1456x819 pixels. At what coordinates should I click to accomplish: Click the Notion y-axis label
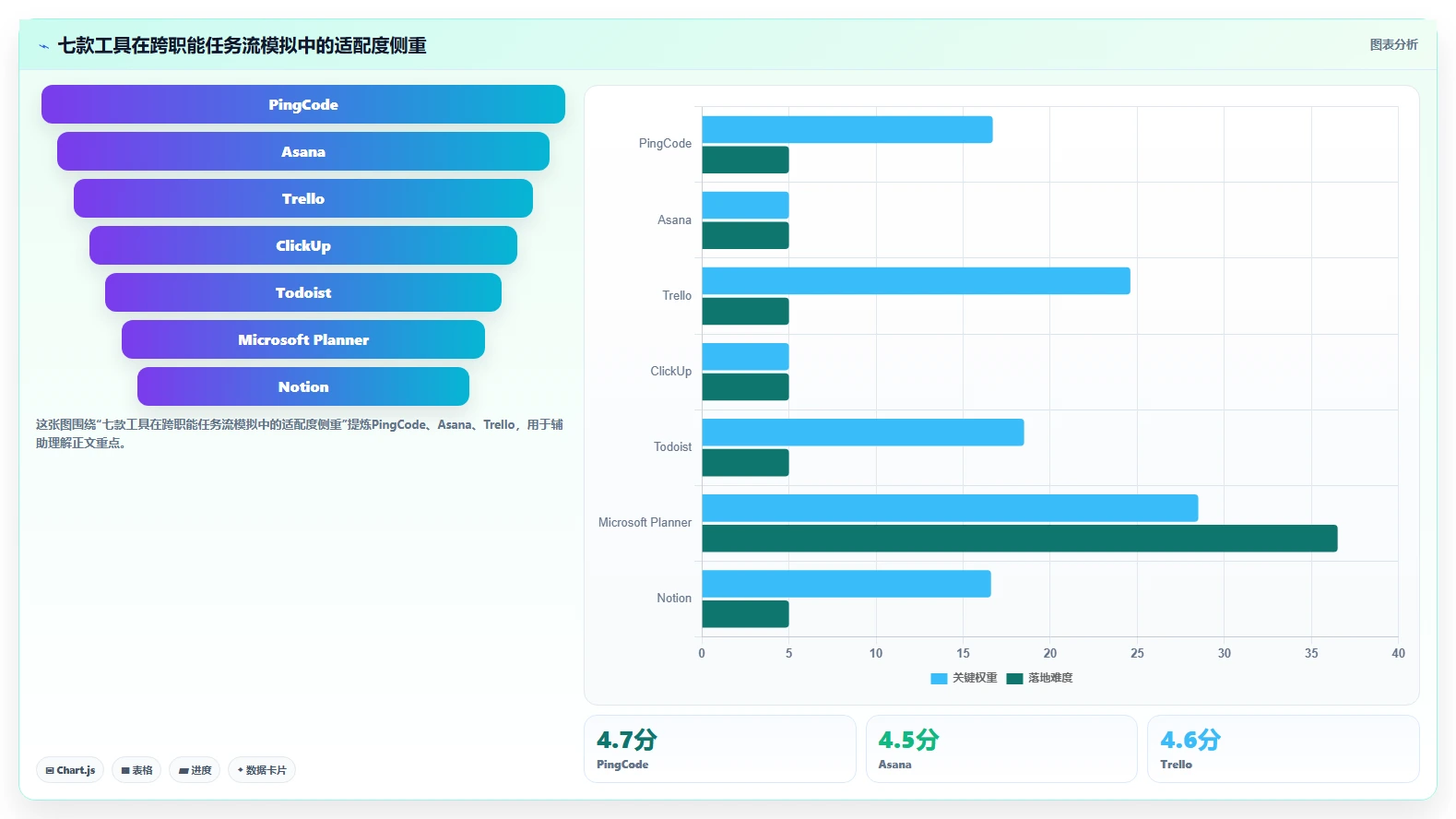[674, 598]
